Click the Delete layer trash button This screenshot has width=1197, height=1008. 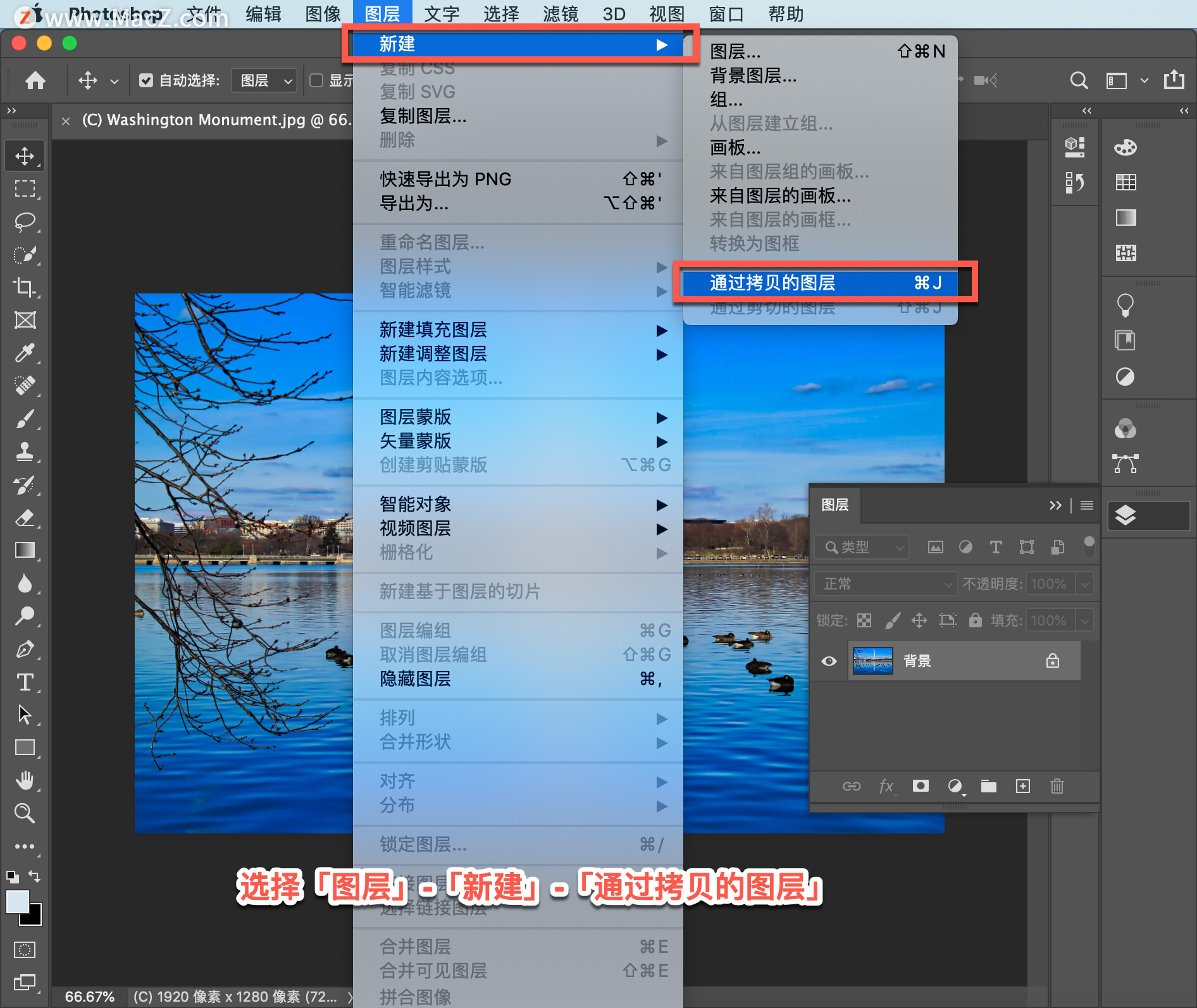[x=1057, y=786]
